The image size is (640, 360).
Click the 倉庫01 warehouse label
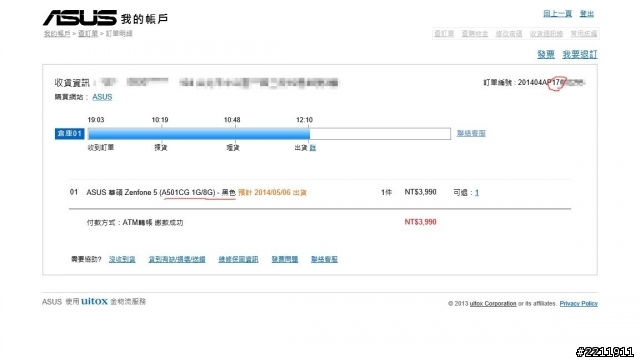click(69, 133)
